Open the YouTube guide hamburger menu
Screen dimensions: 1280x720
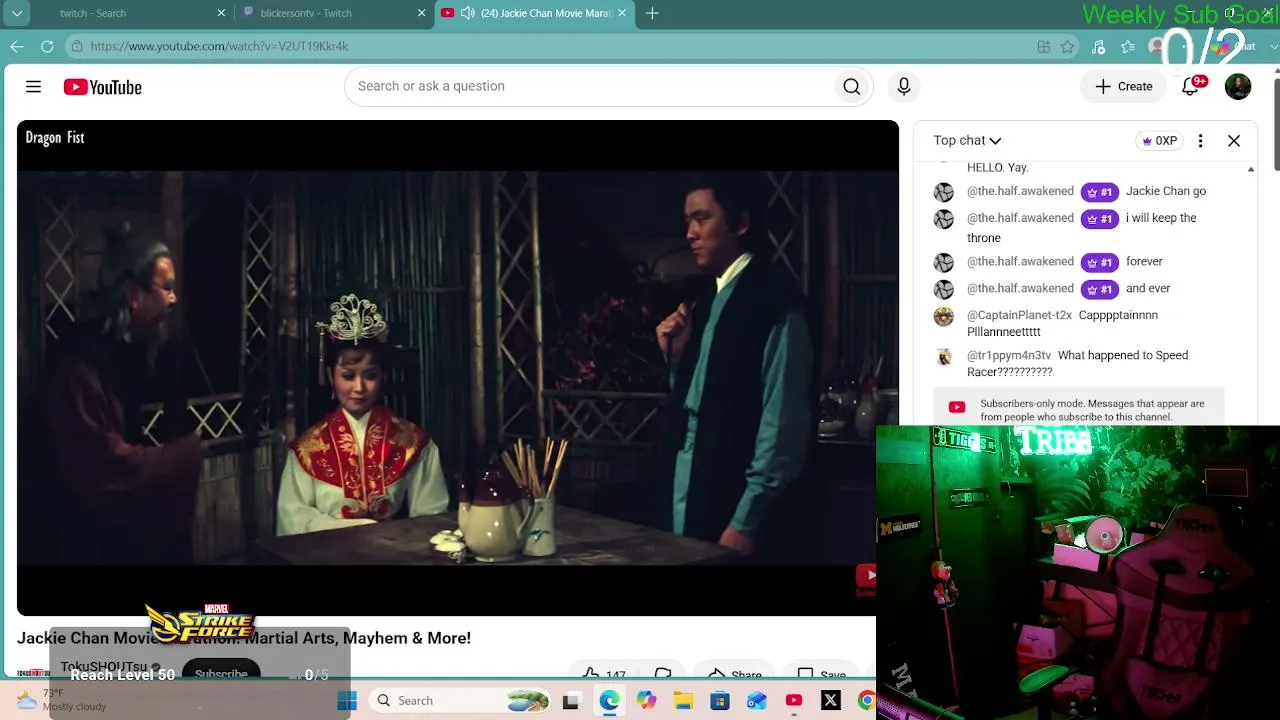pyautogui.click(x=33, y=87)
